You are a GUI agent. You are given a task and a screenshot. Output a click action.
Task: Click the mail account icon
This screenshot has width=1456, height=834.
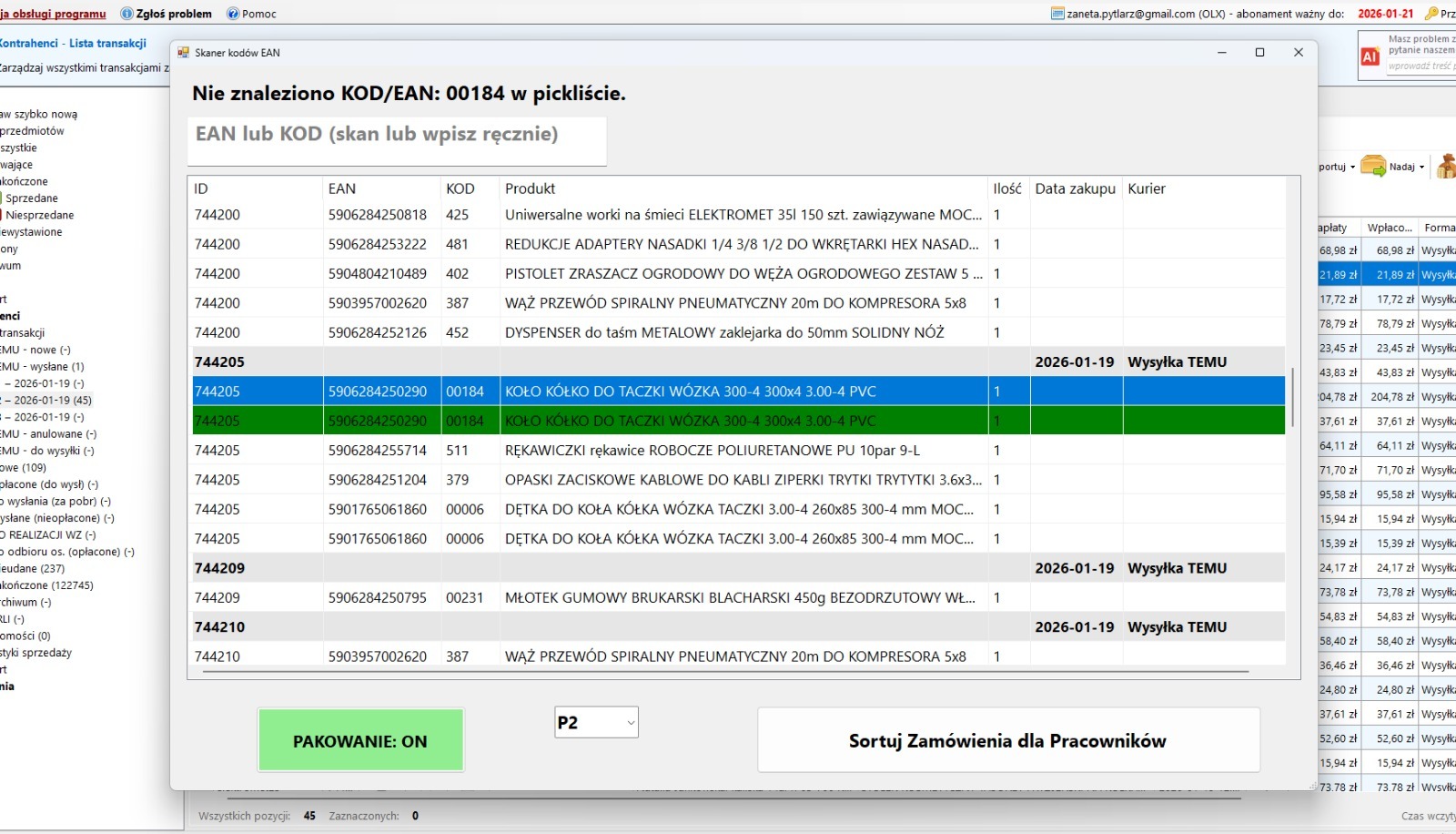1057,14
